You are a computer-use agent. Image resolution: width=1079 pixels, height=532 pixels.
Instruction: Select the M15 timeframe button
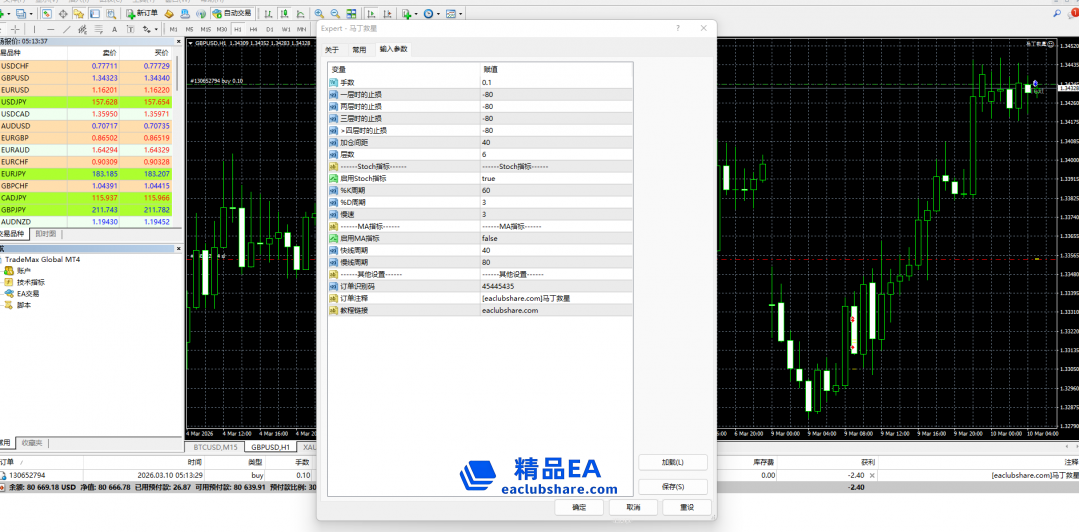click(x=205, y=30)
